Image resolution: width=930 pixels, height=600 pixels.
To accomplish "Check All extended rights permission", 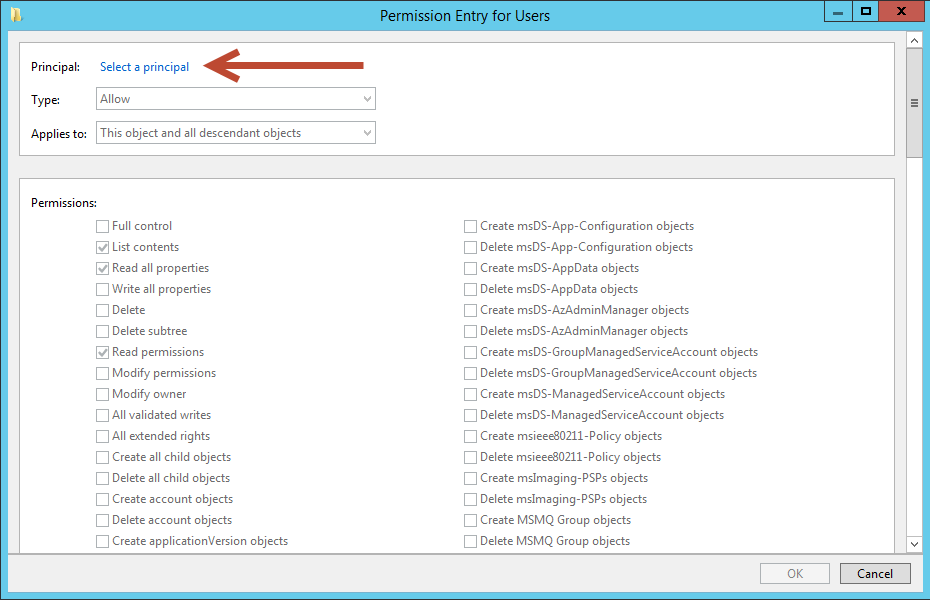I will coord(103,436).
